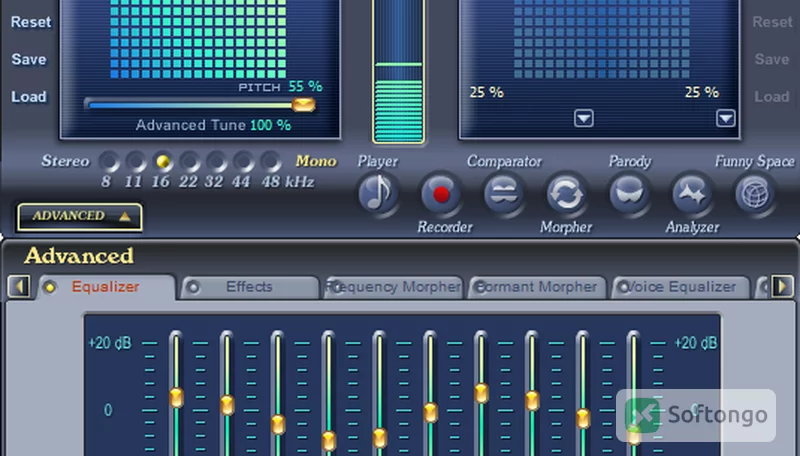Screen dimensions: 800x456
Task: Launch the Morpher circular arrows icon
Action: [x=566, y=194]
